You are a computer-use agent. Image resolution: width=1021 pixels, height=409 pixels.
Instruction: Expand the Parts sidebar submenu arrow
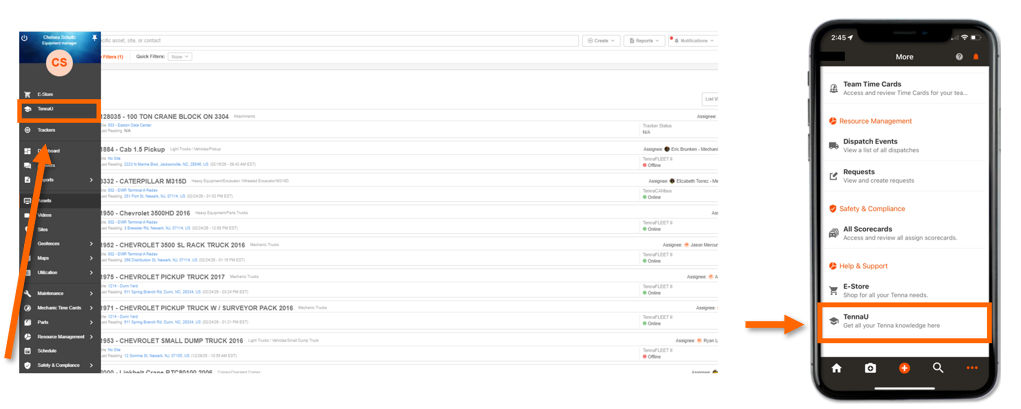(91, 322)
